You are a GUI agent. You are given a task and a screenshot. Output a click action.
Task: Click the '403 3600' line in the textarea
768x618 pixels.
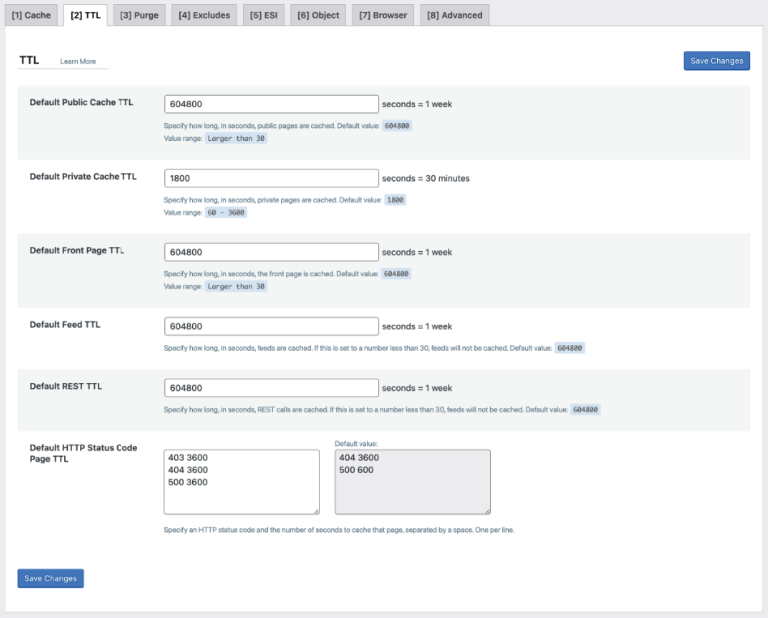pos(188,457)
